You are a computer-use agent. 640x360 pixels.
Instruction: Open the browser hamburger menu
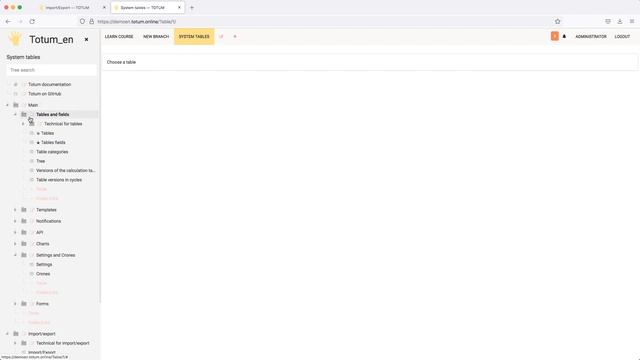pos(632,21)
